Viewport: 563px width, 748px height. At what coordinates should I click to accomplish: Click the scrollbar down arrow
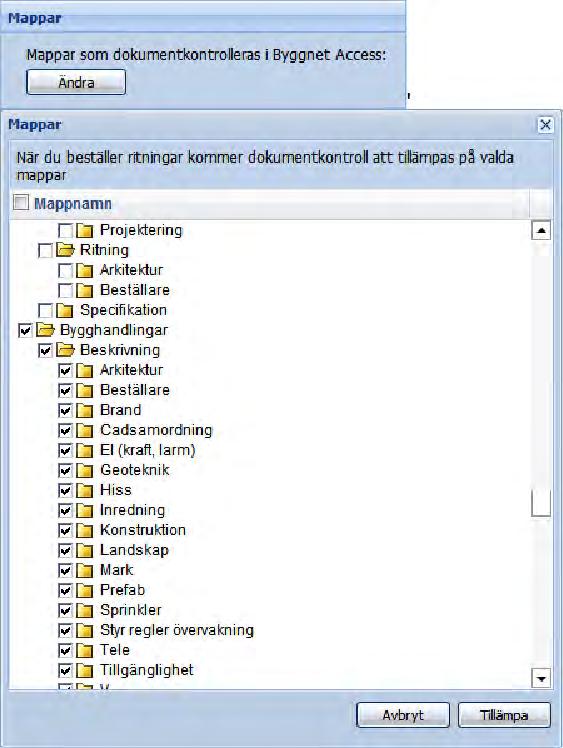point(541,678)
